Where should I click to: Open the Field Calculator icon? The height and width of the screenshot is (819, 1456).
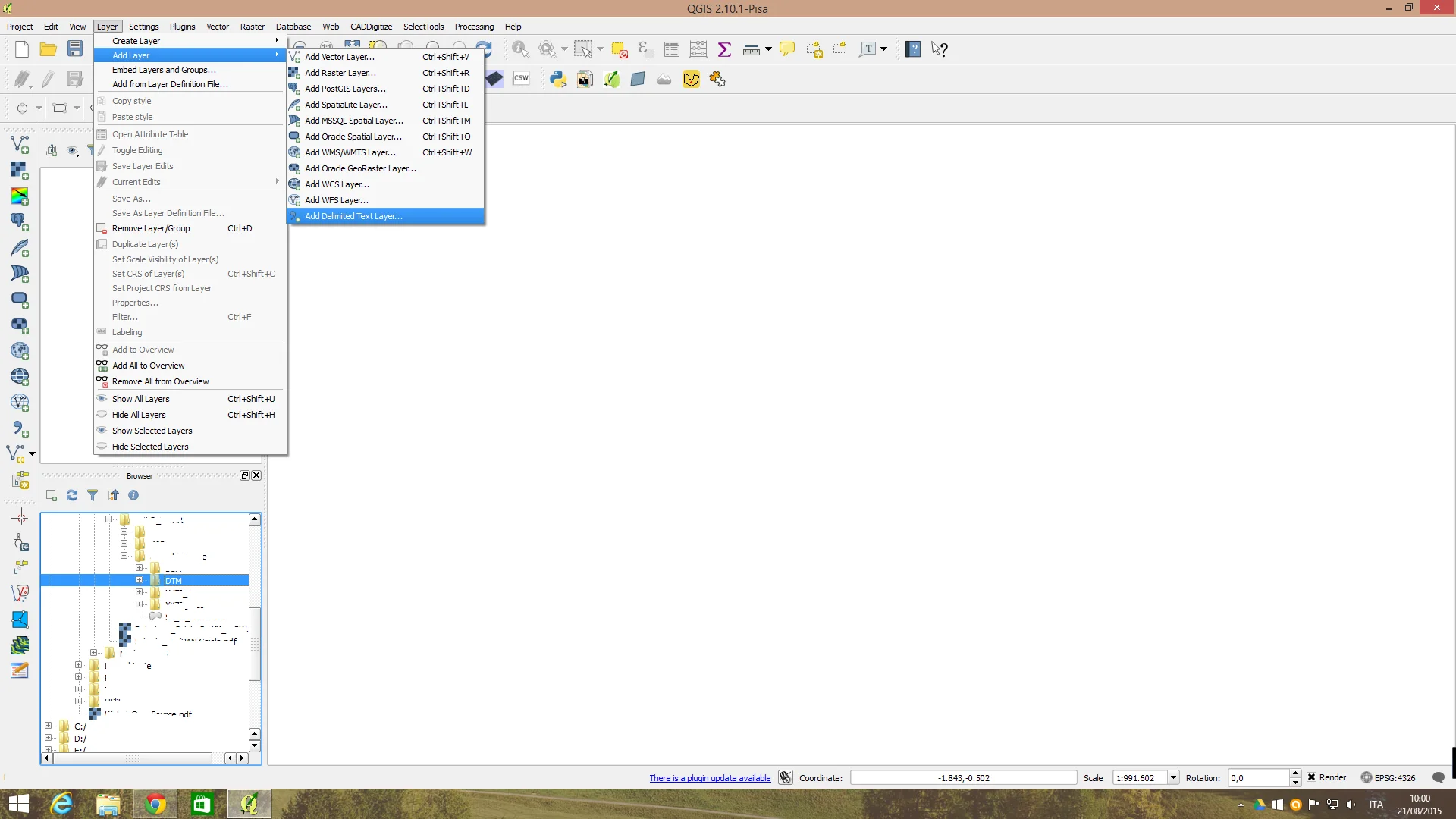698,49
